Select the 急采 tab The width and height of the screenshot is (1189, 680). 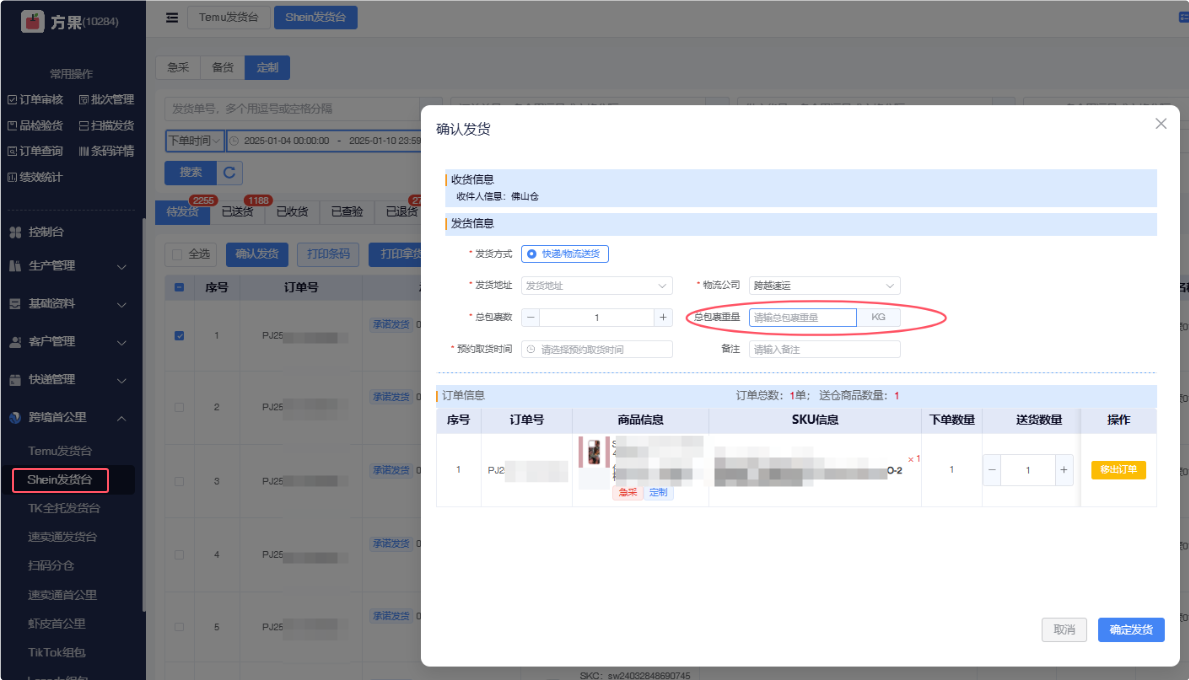(178, 68)
